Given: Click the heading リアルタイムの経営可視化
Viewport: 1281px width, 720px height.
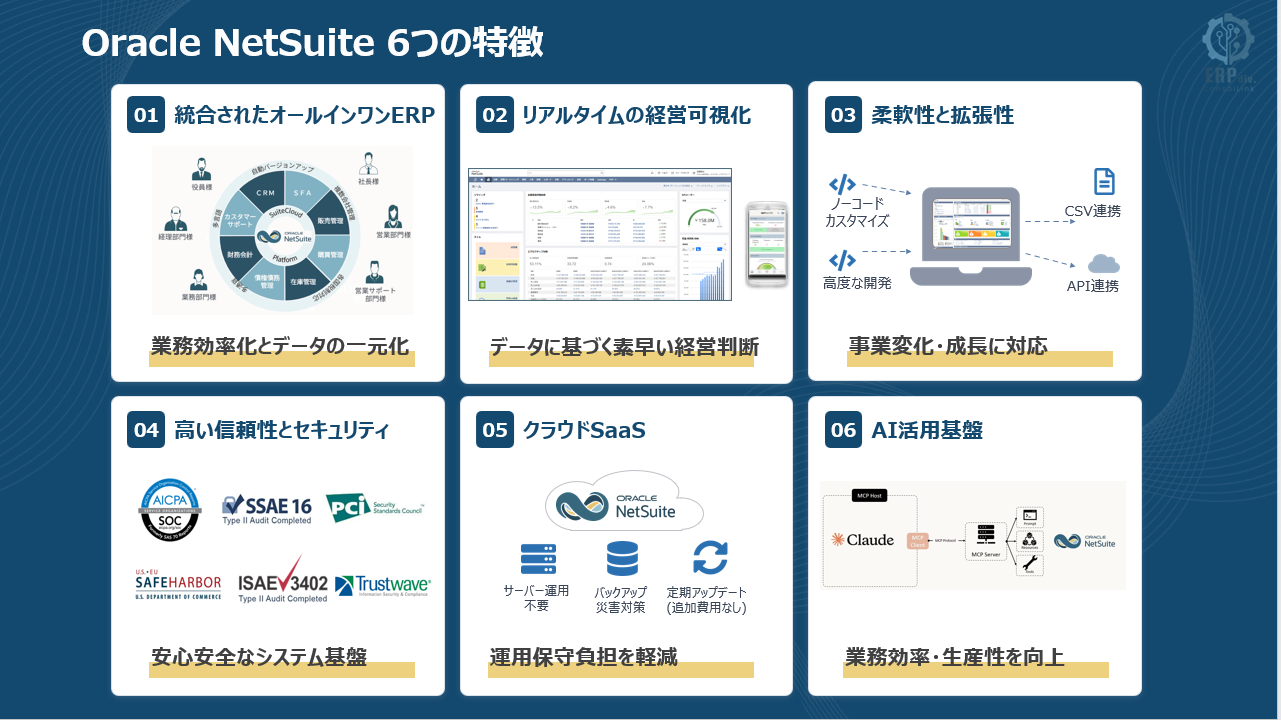Looking at the screenshot, I should [x=636, y=115].
